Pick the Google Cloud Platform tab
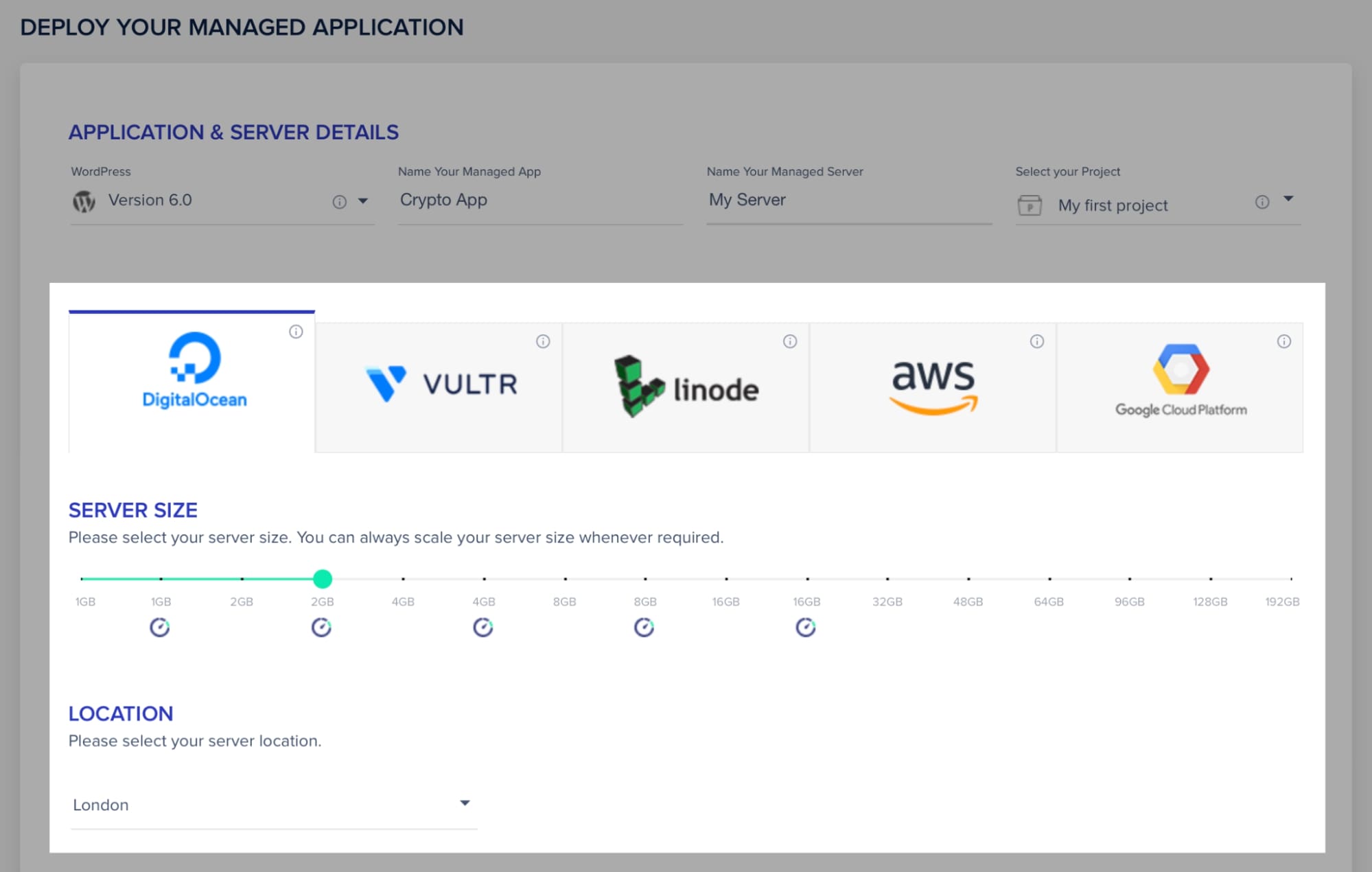 click(1180, 388)
